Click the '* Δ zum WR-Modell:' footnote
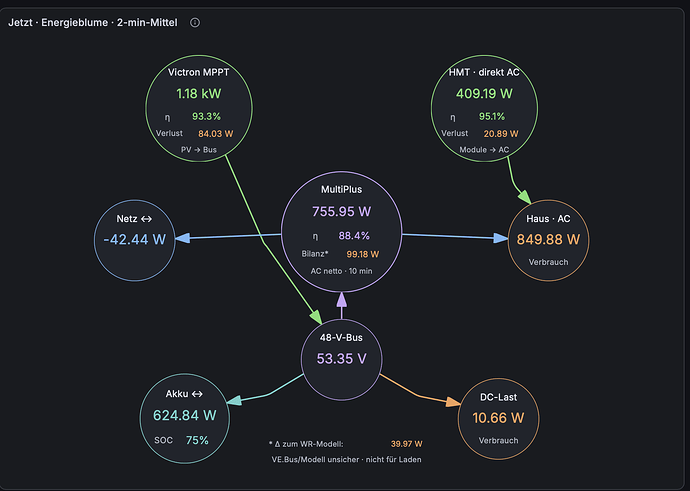This screenshot has width=690, height=491. point(306,444)
